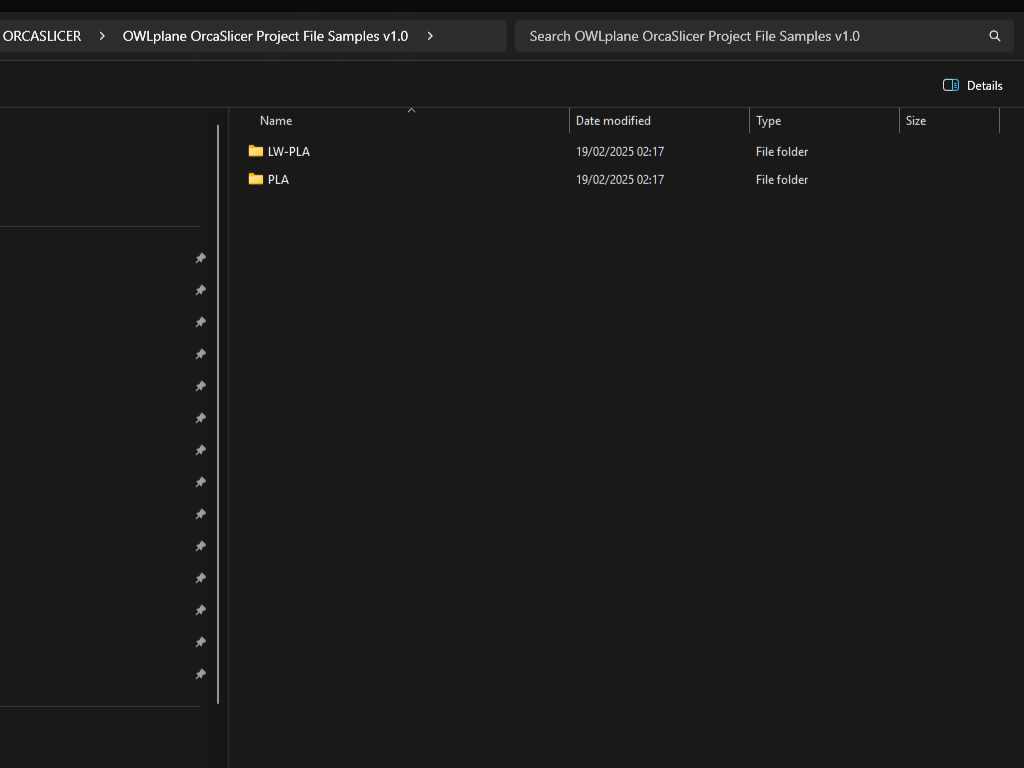The image size is (1024, 768).
Task: Click the LW-PLA folder icon
Action: pyautogui.click(x=256, y=152)
